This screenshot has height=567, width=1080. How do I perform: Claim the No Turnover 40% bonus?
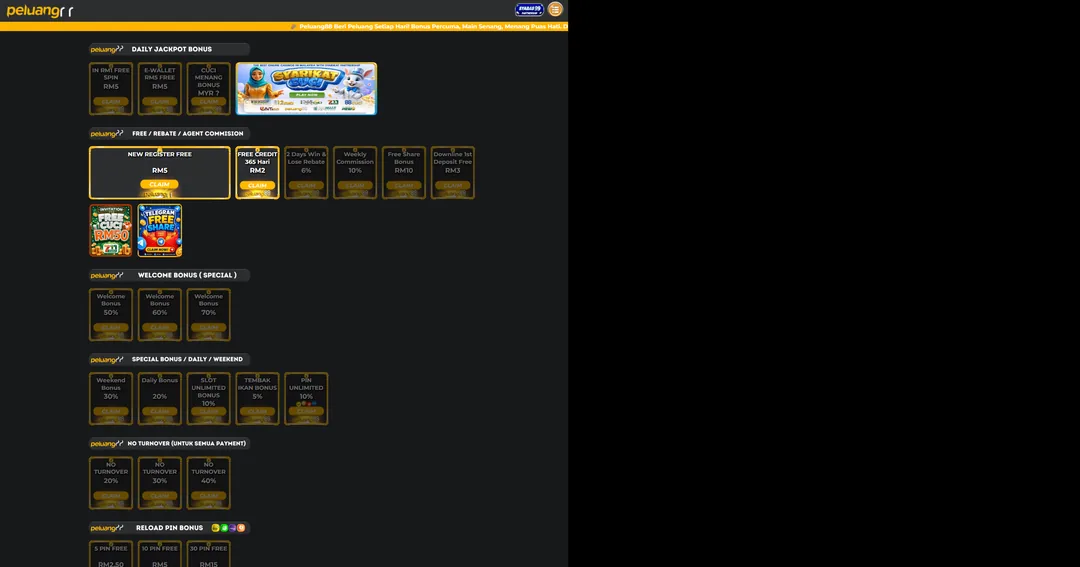209,495
